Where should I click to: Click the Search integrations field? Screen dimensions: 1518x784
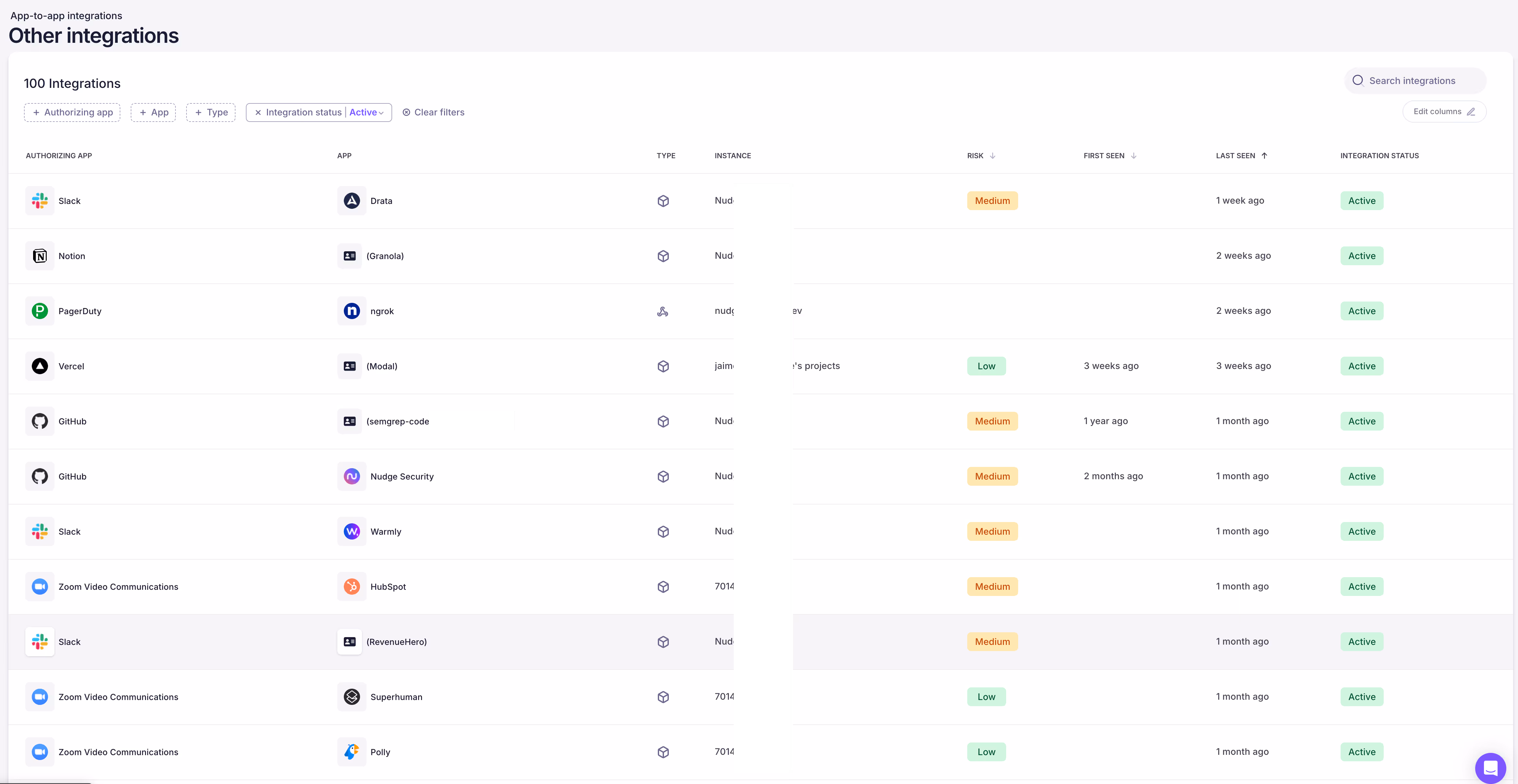1415,81
